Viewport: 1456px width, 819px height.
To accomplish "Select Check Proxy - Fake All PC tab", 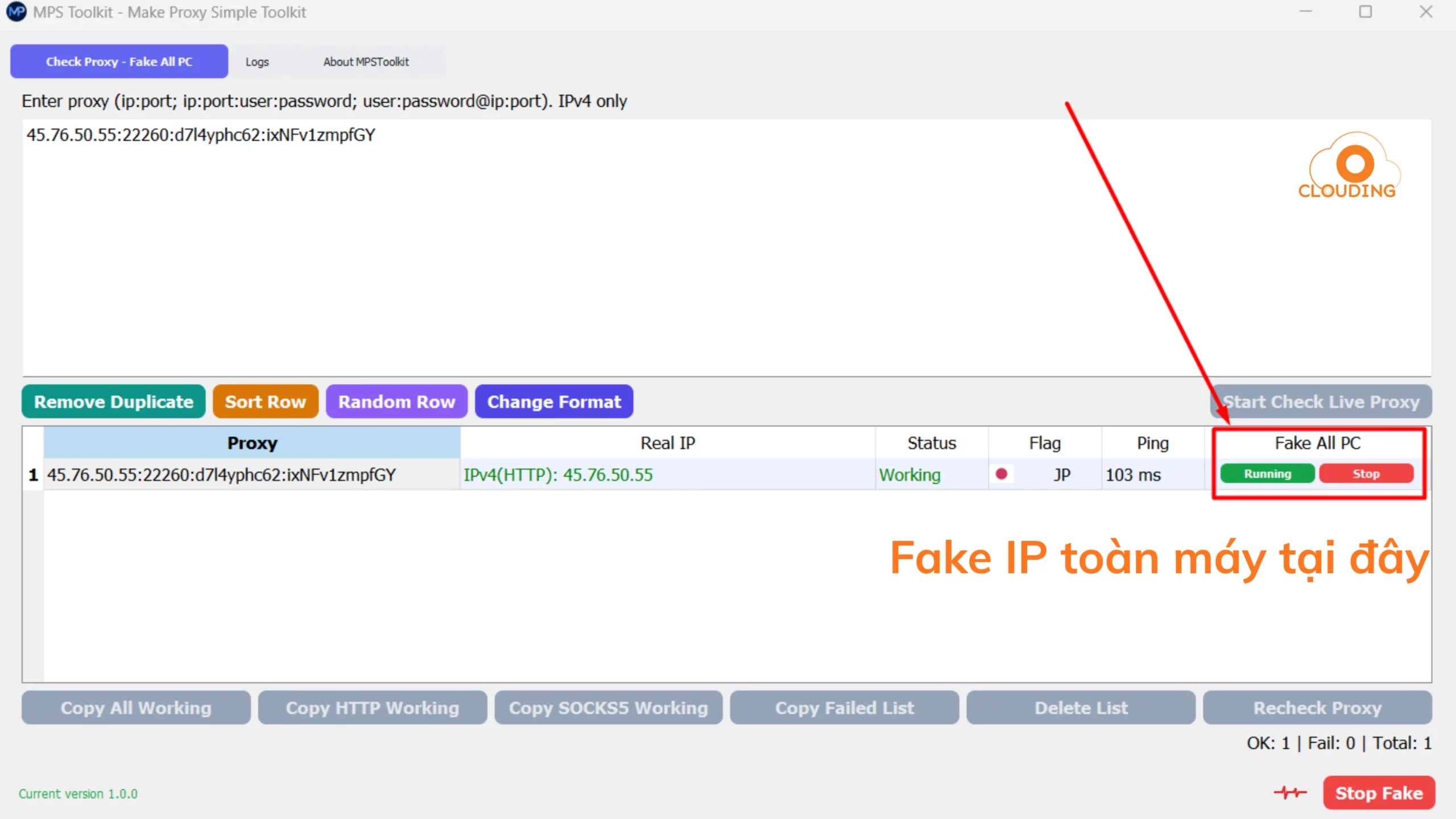I will tap(119, 61).
